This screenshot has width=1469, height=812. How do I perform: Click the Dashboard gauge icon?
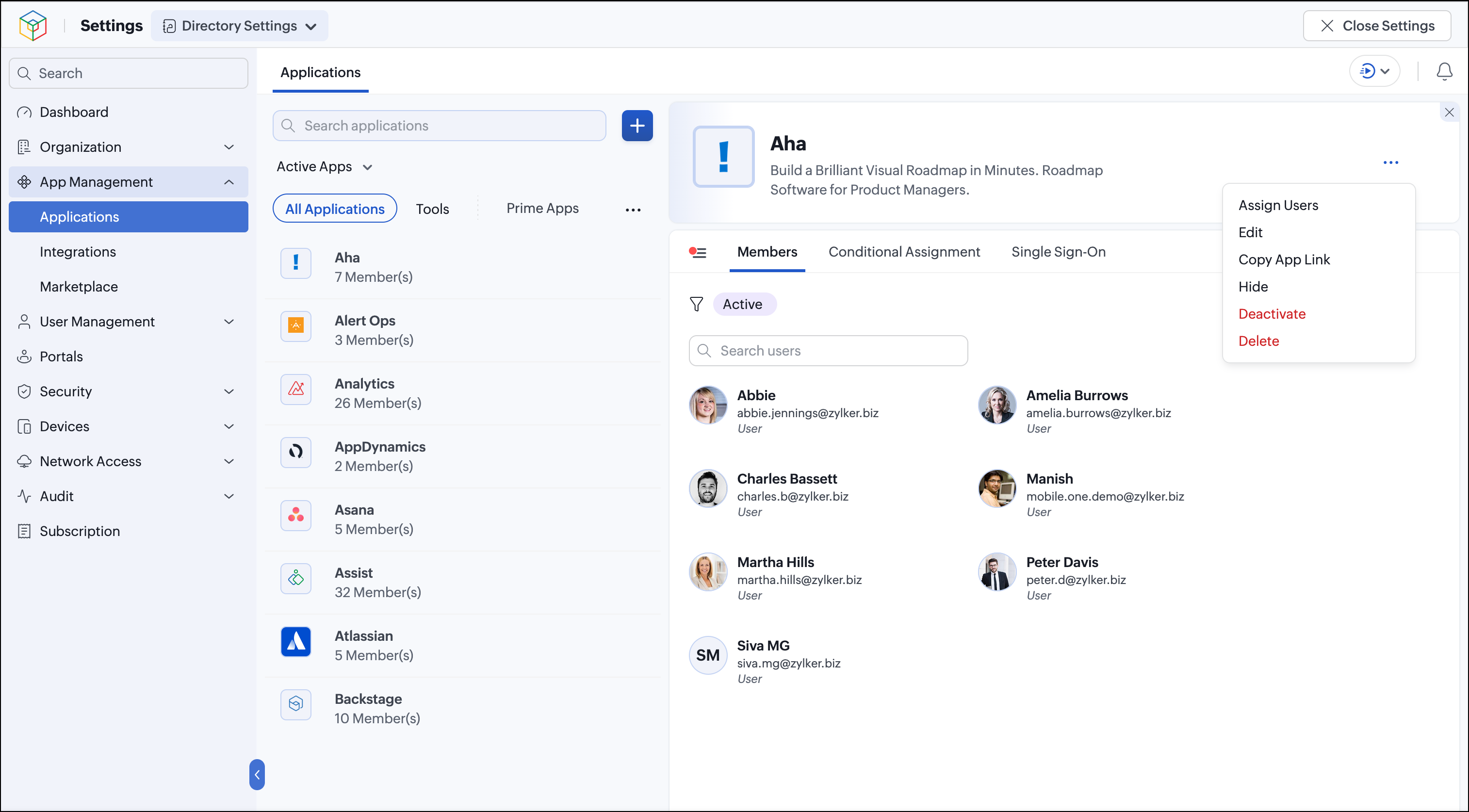[24, 113]
